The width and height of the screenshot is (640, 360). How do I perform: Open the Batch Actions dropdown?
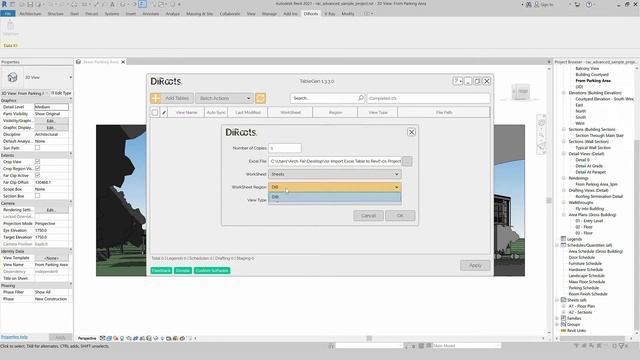tap(224, 98)
